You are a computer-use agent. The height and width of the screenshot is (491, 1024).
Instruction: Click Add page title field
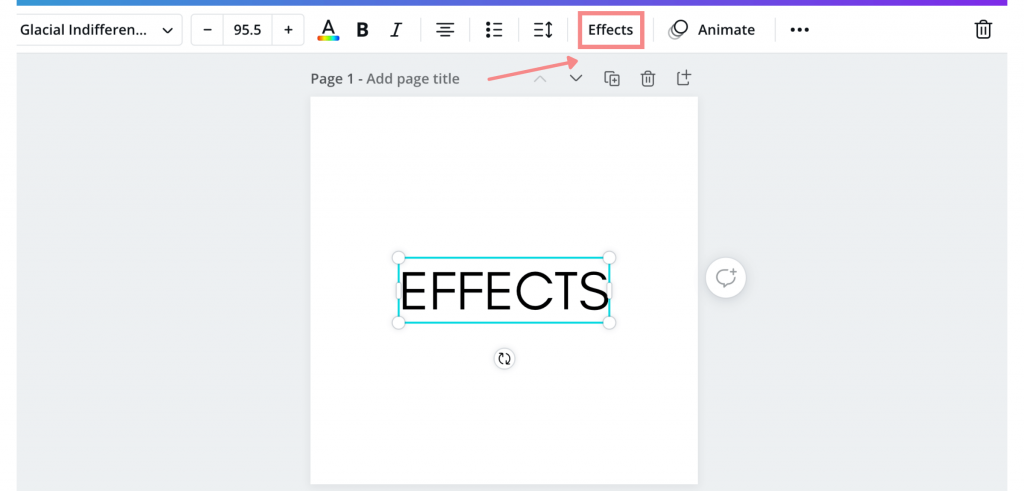pyautogui.click(x=413, y=79)
